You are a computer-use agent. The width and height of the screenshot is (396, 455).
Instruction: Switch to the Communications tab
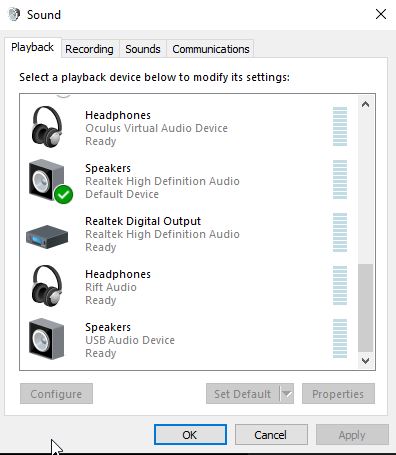click(211, 49)
